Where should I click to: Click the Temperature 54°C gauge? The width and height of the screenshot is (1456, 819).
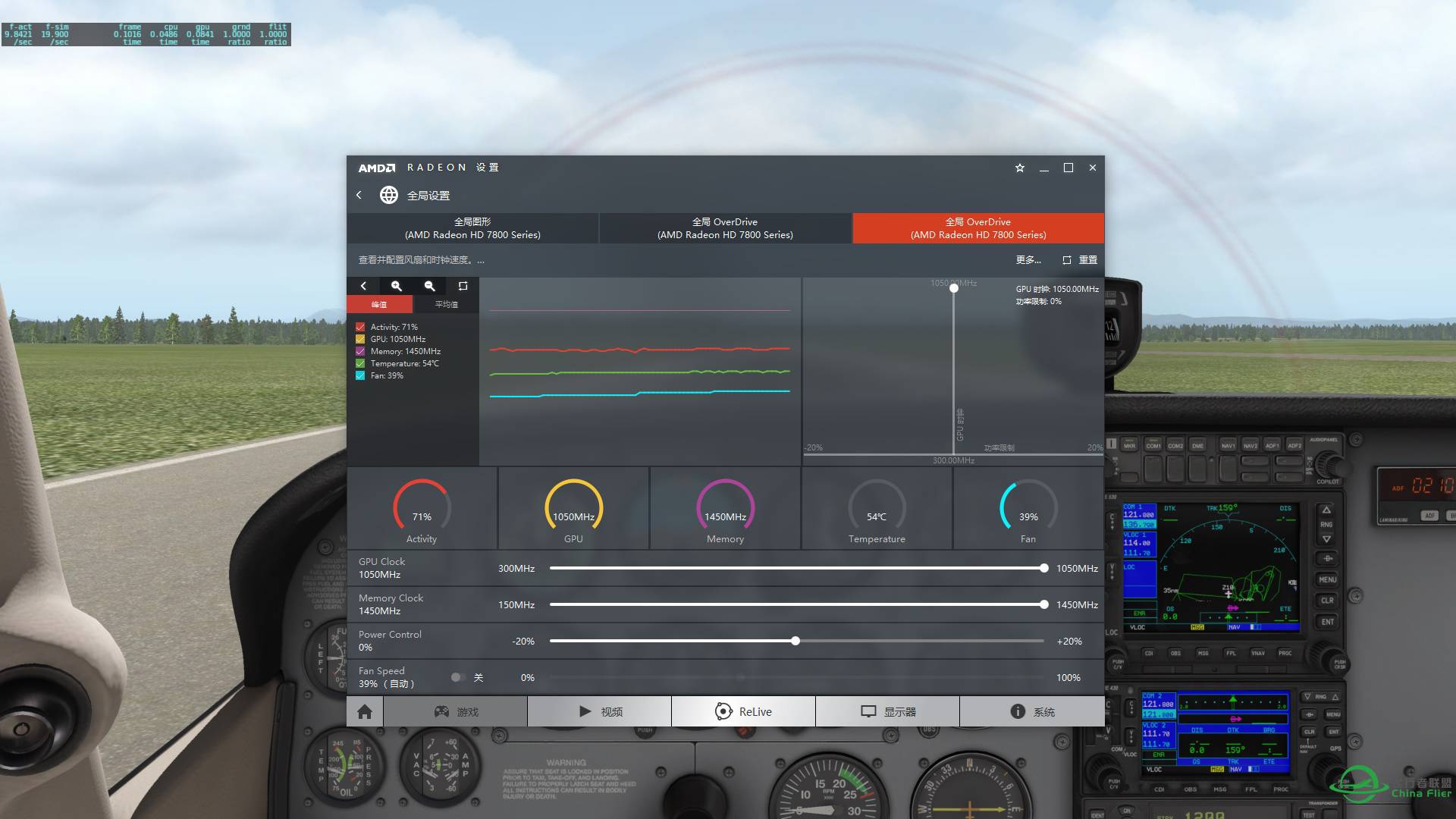point(877,508)
